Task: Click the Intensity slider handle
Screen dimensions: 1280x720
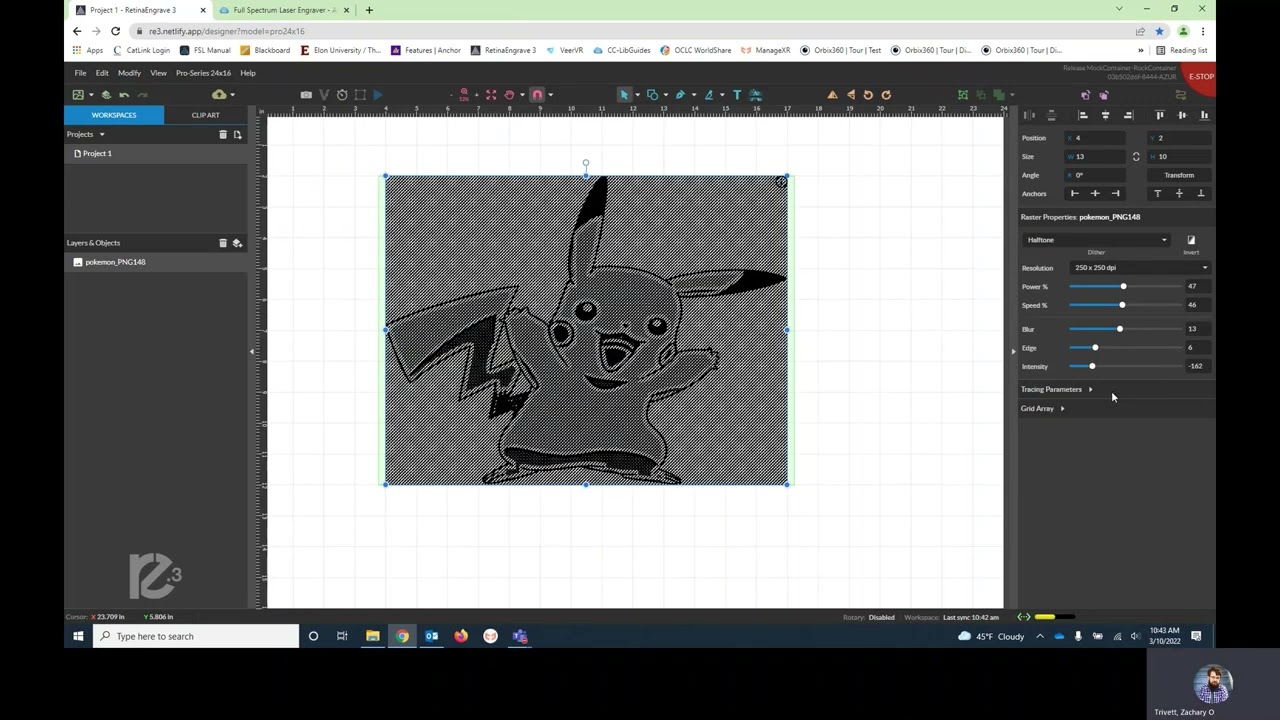Action: click(1092, 367)
